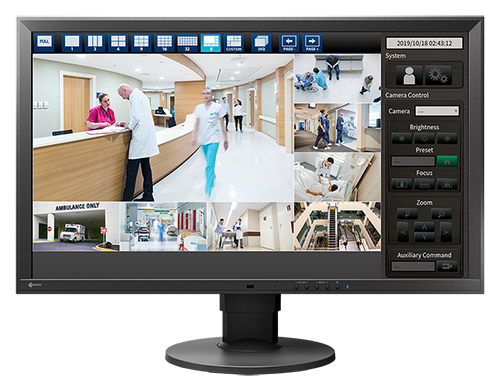This screenshot has height=391, width=500.
Task: Select the emergency ward hallway camera feed
Action: point(163,226)
